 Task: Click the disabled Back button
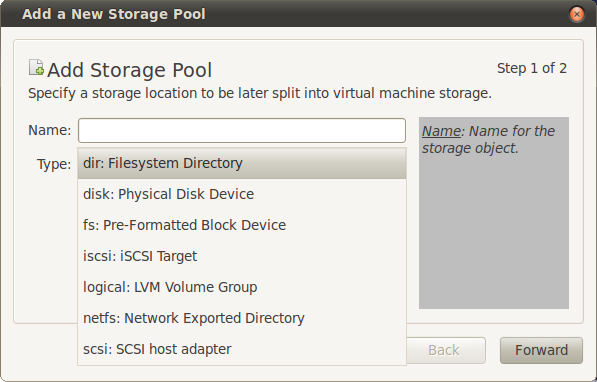click(444, 350)
